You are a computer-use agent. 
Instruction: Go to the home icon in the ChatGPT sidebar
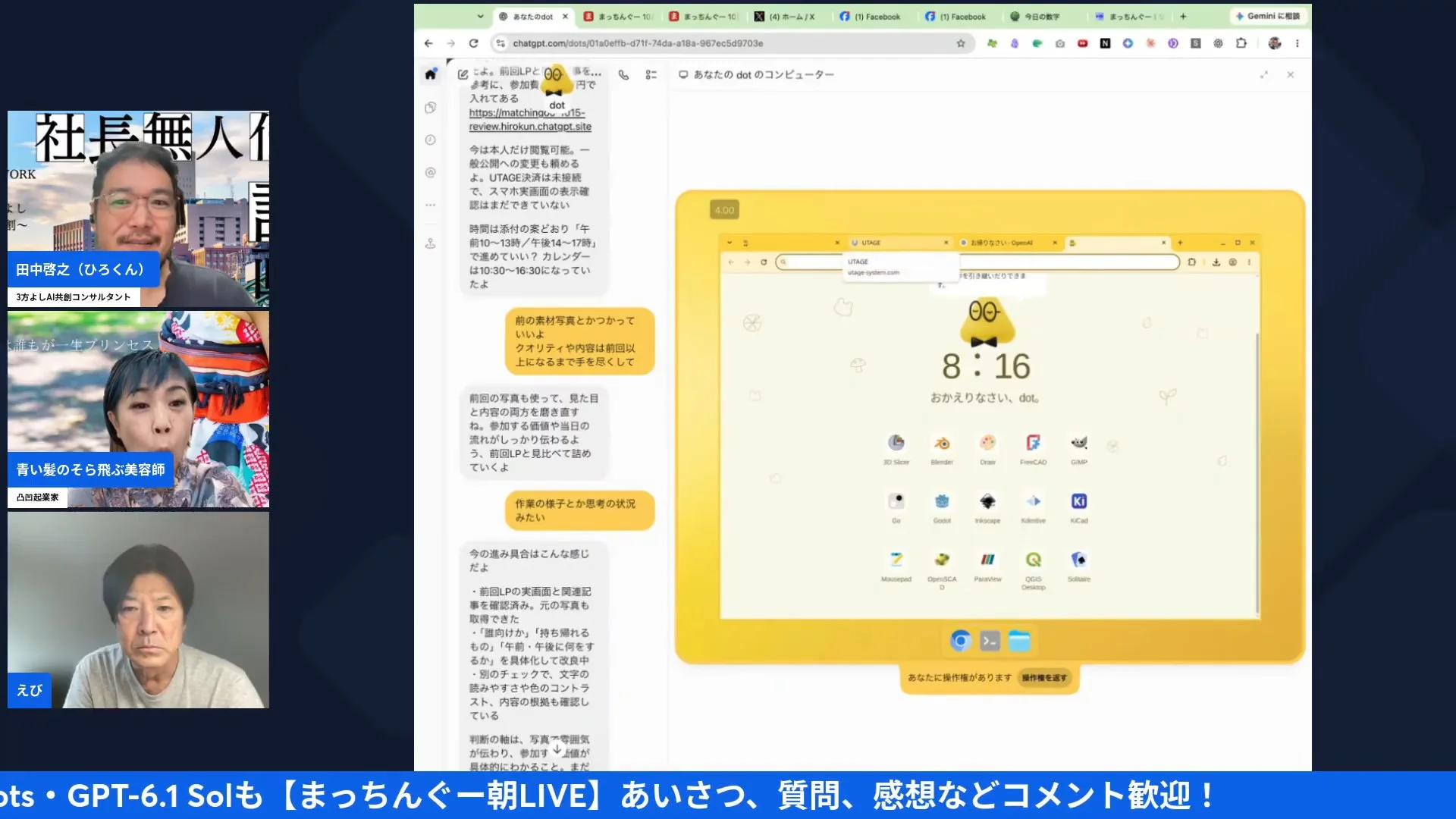pos(431,74)
